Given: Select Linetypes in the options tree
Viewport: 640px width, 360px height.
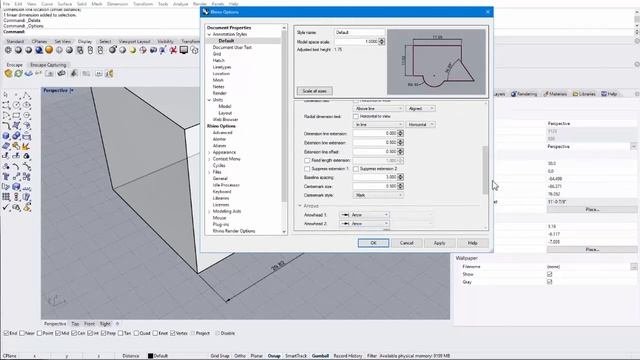Looking at the screenshot, I should (x=222, y=67).
